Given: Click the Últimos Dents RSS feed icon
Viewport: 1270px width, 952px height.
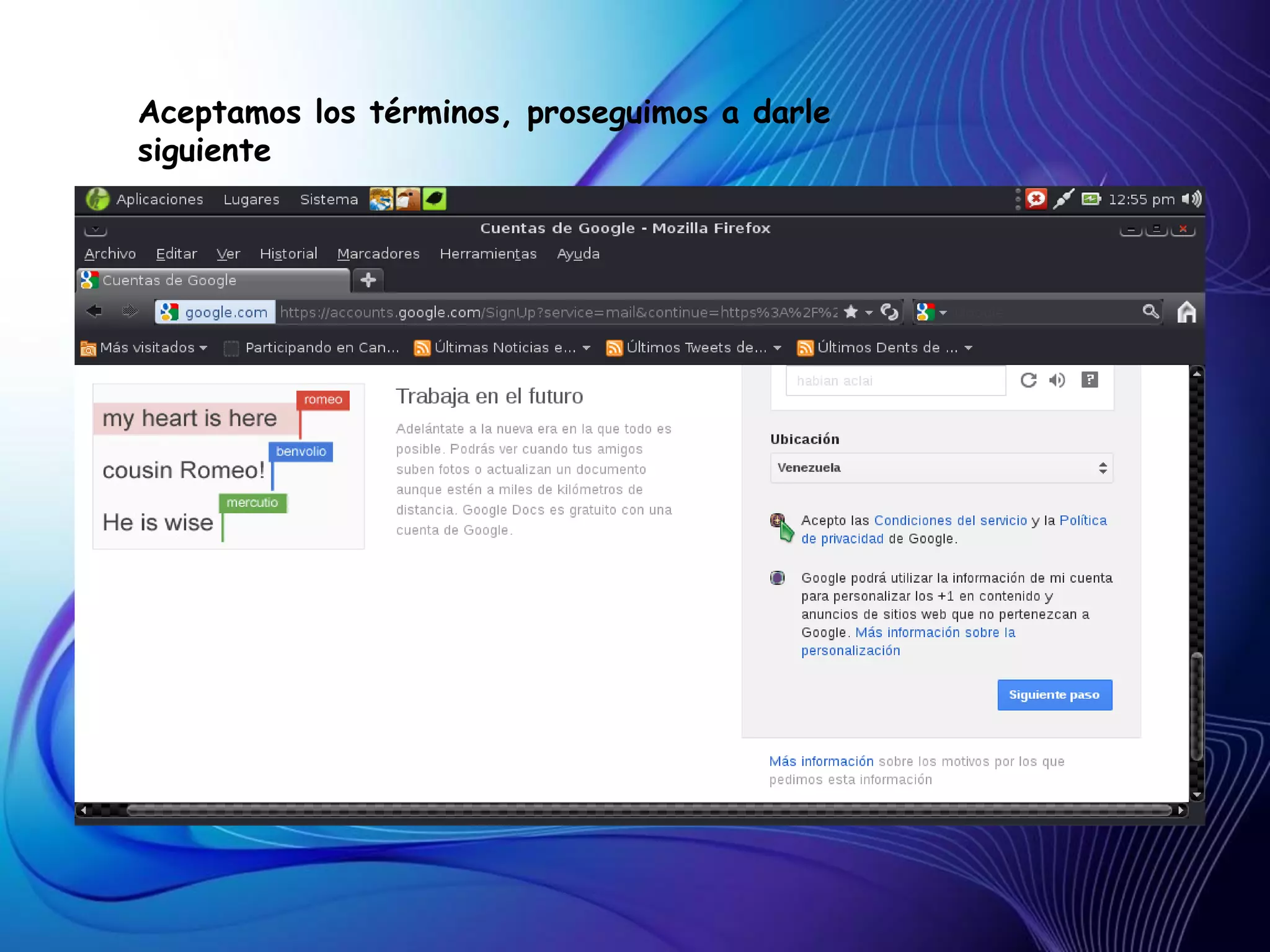Looking at the screenshot, I should (805, 348).
